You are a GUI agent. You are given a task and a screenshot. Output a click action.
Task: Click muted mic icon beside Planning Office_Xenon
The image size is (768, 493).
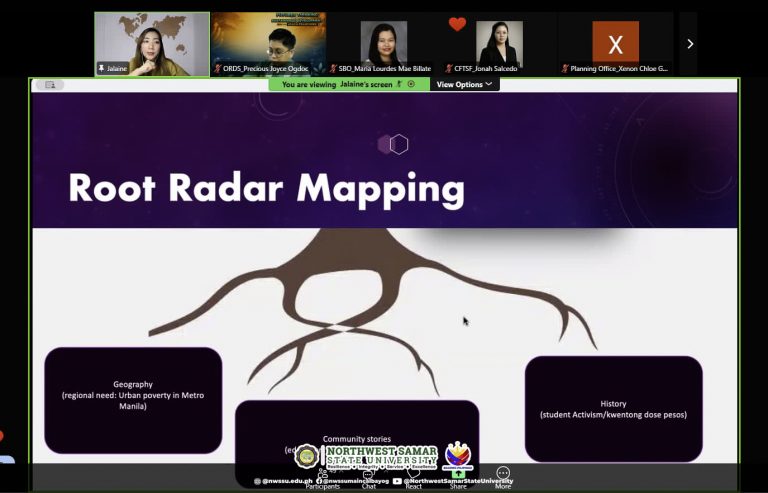[x=565, y=69]
